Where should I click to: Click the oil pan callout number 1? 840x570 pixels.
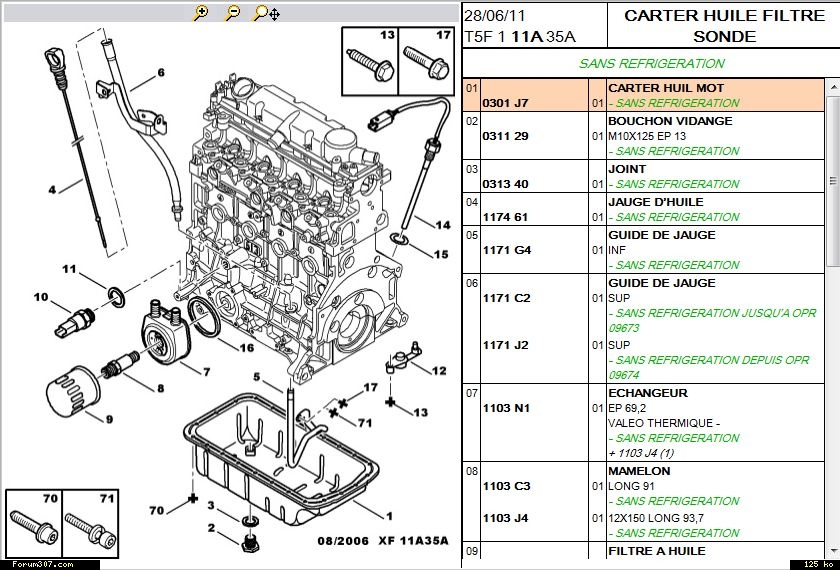coord(388,516)
